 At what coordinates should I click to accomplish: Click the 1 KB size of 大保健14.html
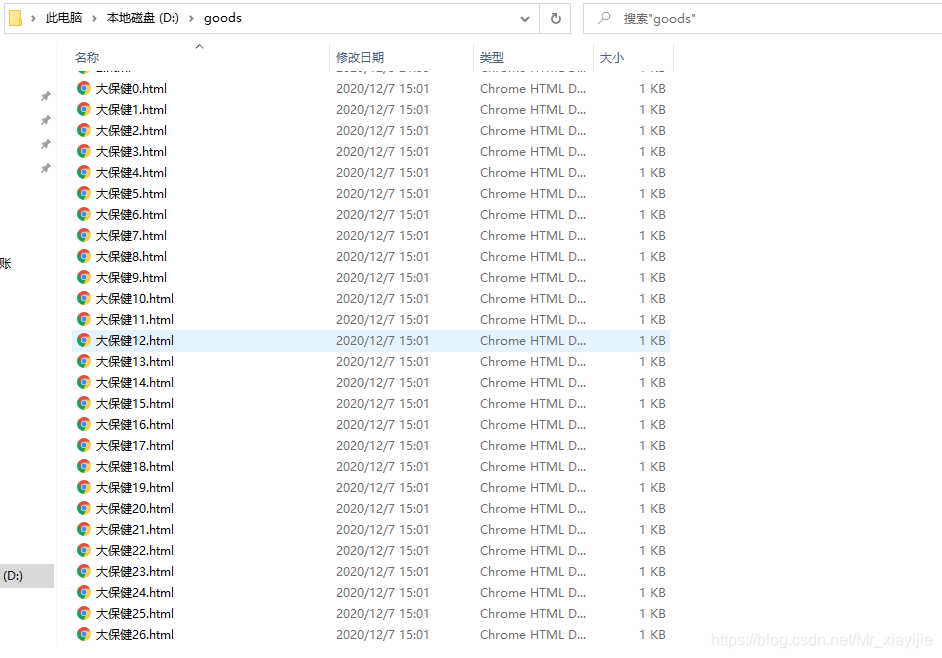coord(652,383)
